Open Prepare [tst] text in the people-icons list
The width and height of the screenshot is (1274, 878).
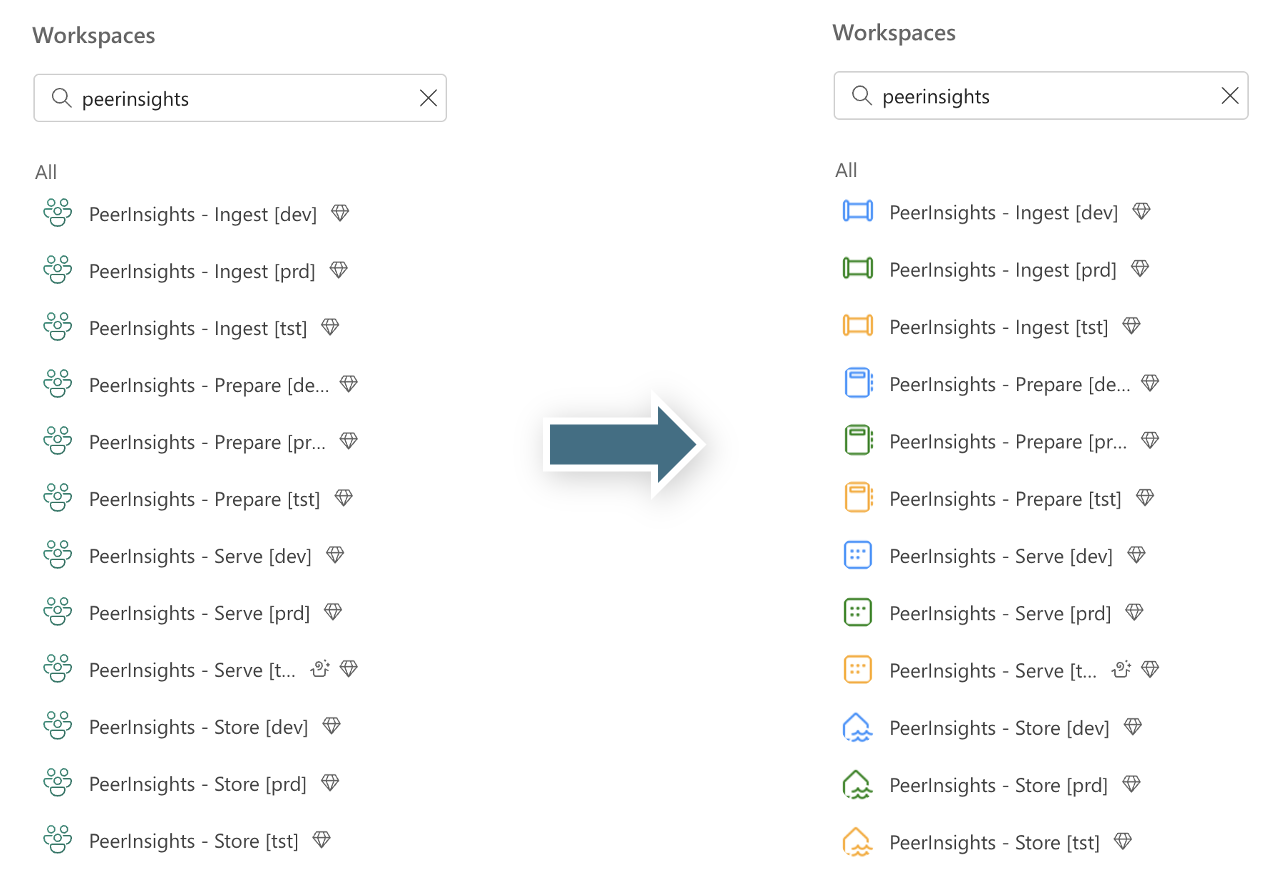tap(204, 498)
